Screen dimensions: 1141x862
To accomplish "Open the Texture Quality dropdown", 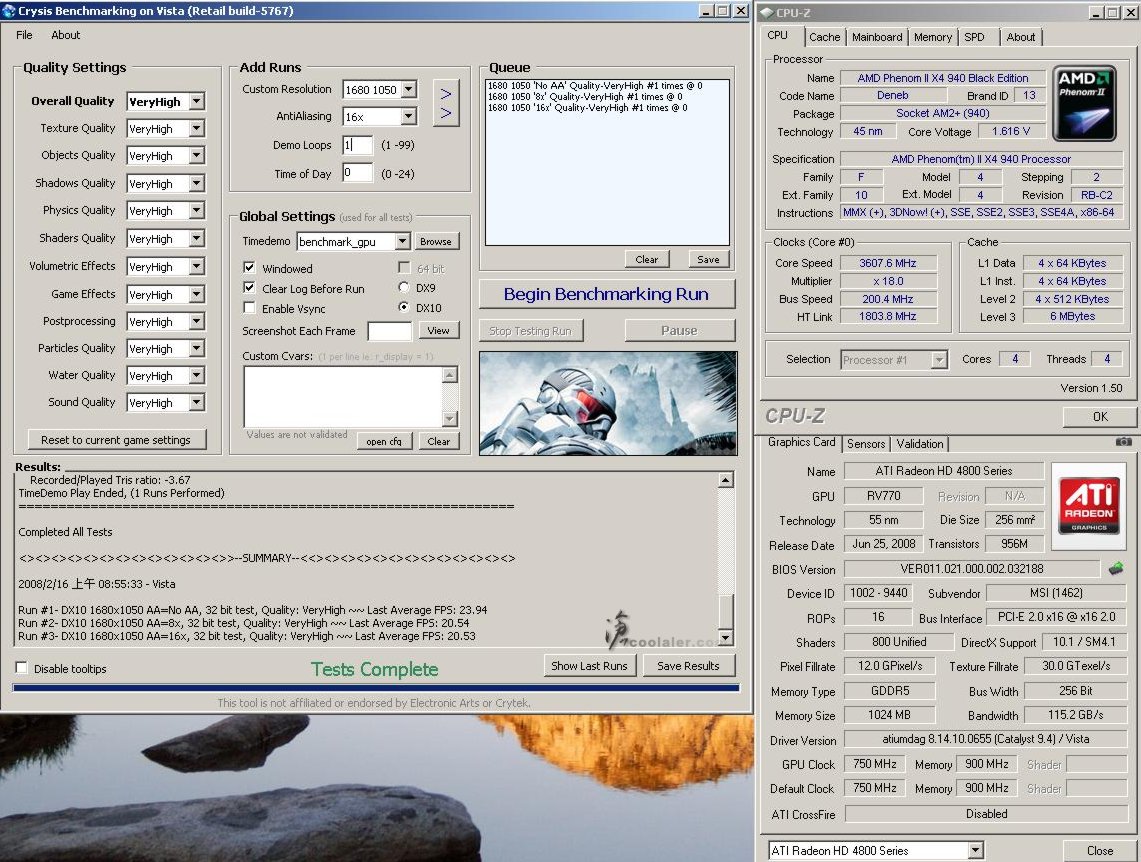I will click(196, 129).
